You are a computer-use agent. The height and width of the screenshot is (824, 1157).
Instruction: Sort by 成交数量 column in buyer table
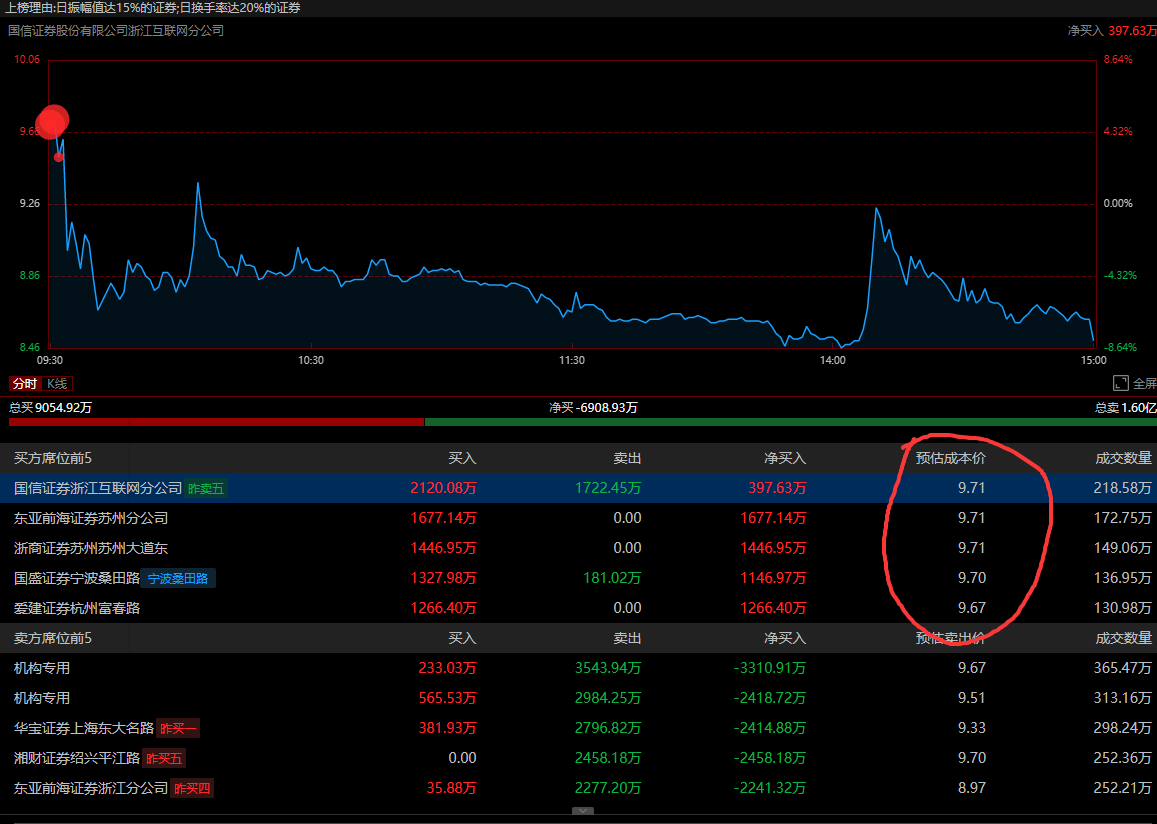pyautogui.click(x=1123, y=458)
